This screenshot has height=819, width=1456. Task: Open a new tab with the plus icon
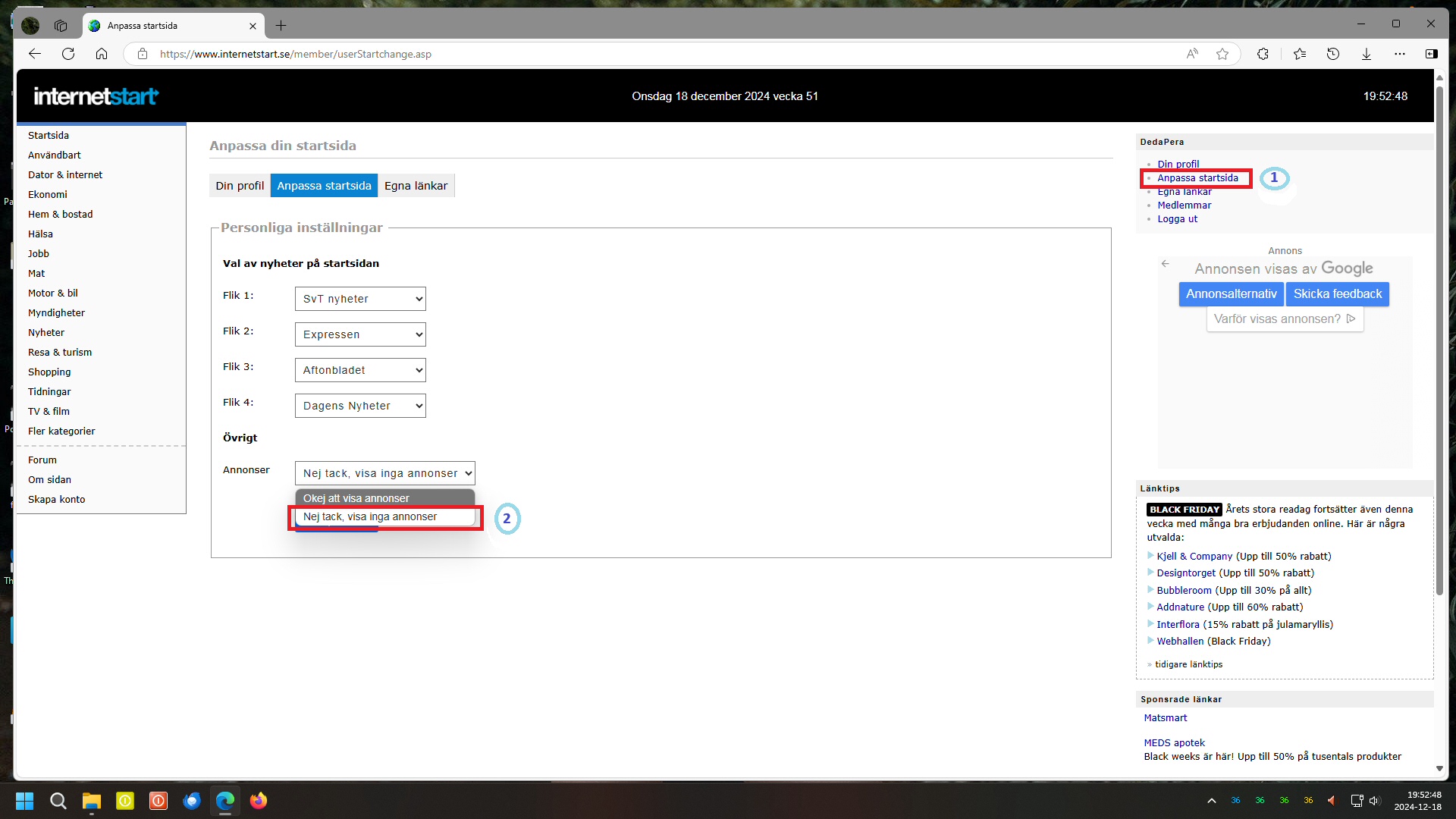click(281, 26)
